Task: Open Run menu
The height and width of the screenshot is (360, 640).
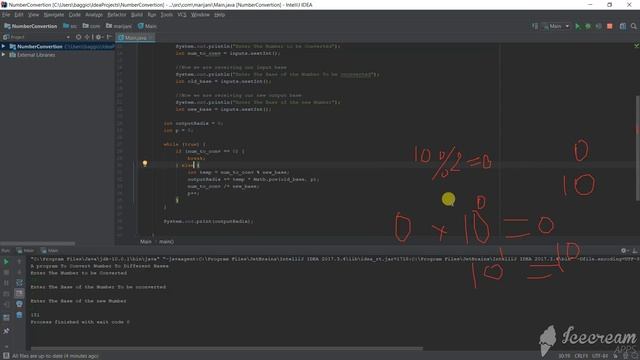Action: point(152,15)
